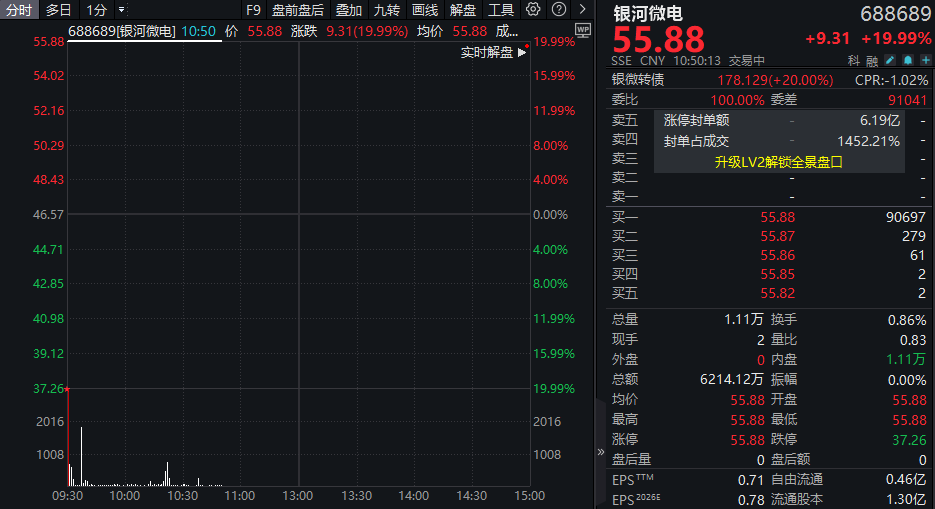The height and width of the screenshot is (509, 935).
Task: Click the pencil note icon beside 融
Action: 890,60
